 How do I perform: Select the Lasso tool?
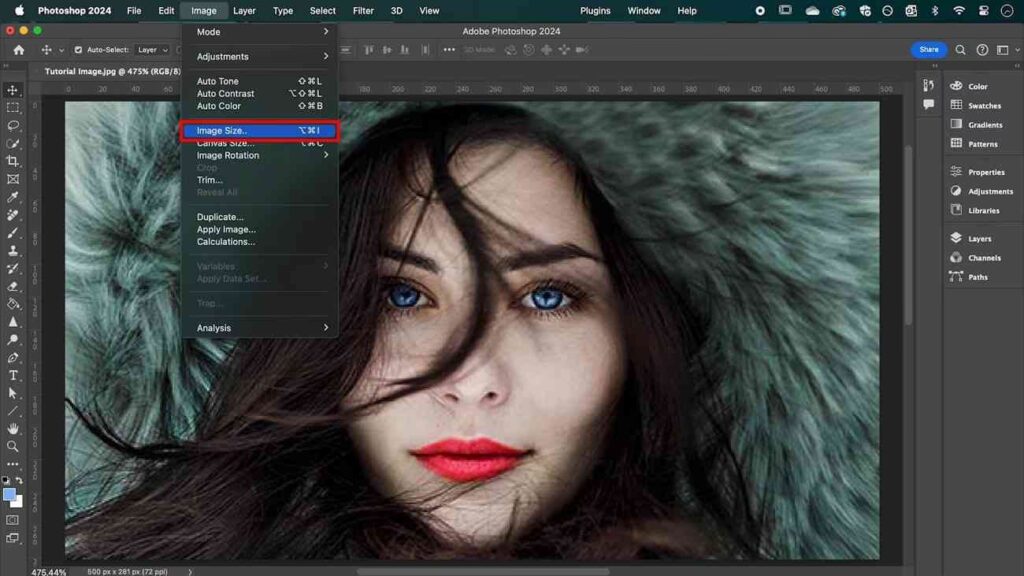pos(13,126)
